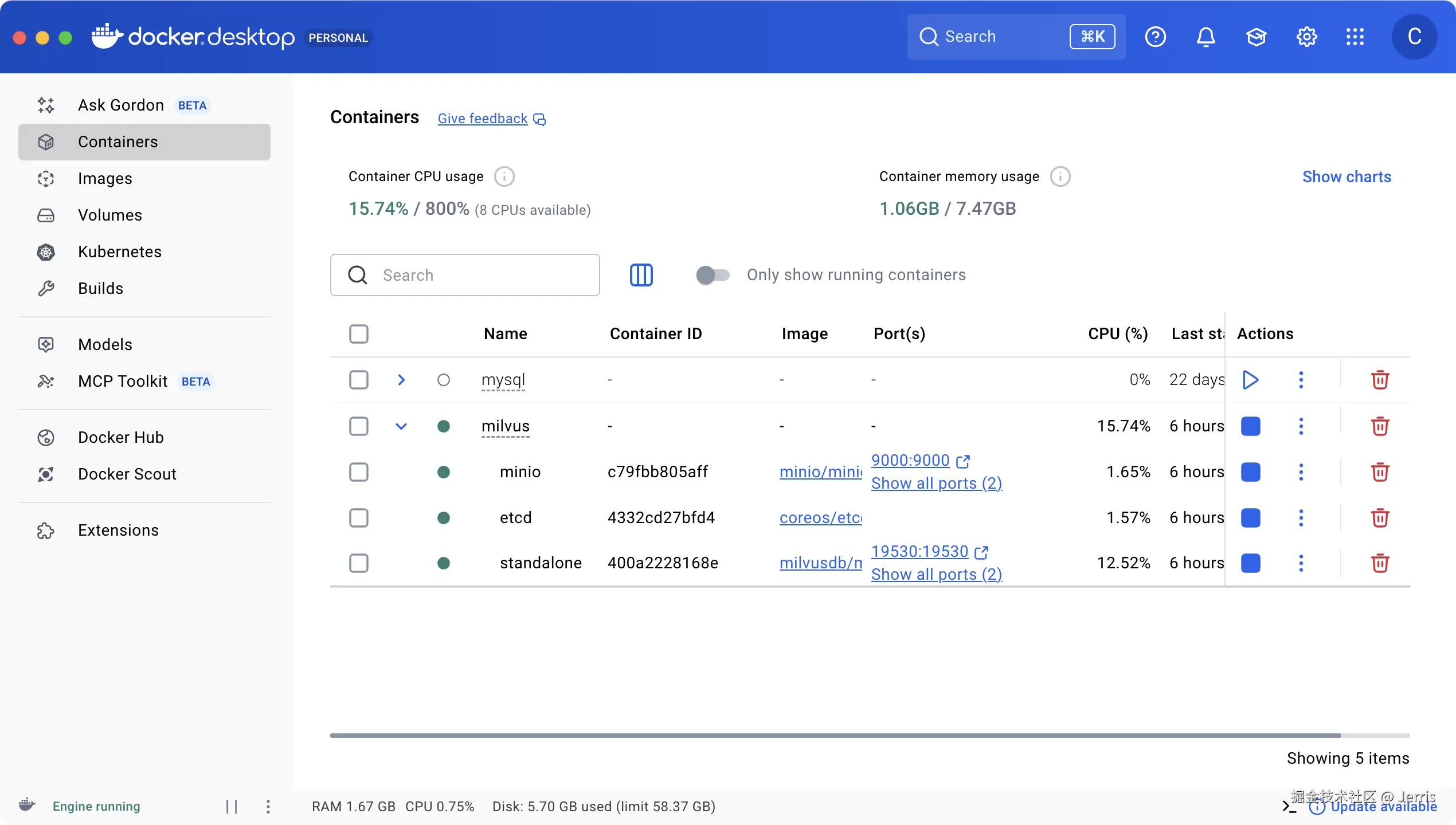Start the mysql container with play icon
Viewport: 1456px width, 825px height.
click(x=1250, y=380)
